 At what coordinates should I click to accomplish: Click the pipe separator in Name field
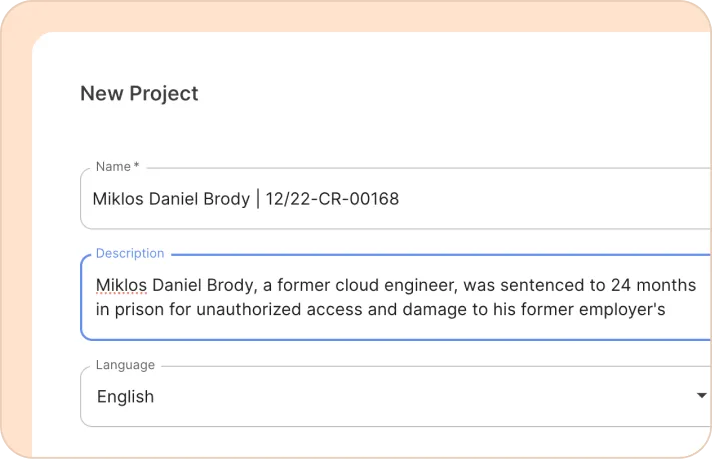click(x=257, y=199)
